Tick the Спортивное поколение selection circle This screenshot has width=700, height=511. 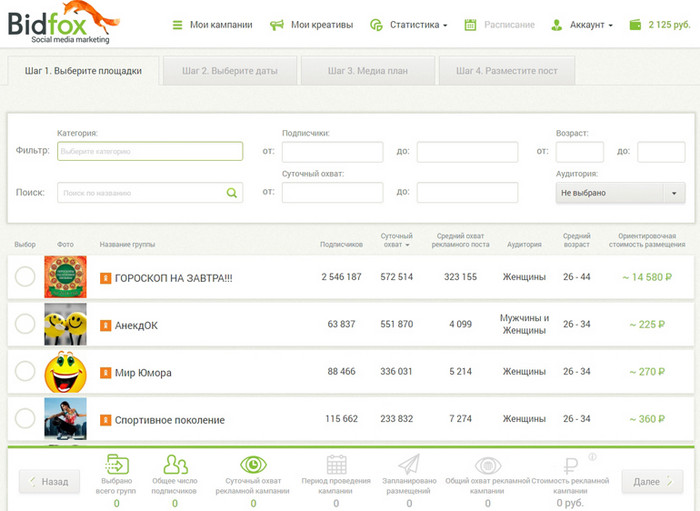pyautogui.click(x=25, y=420)
